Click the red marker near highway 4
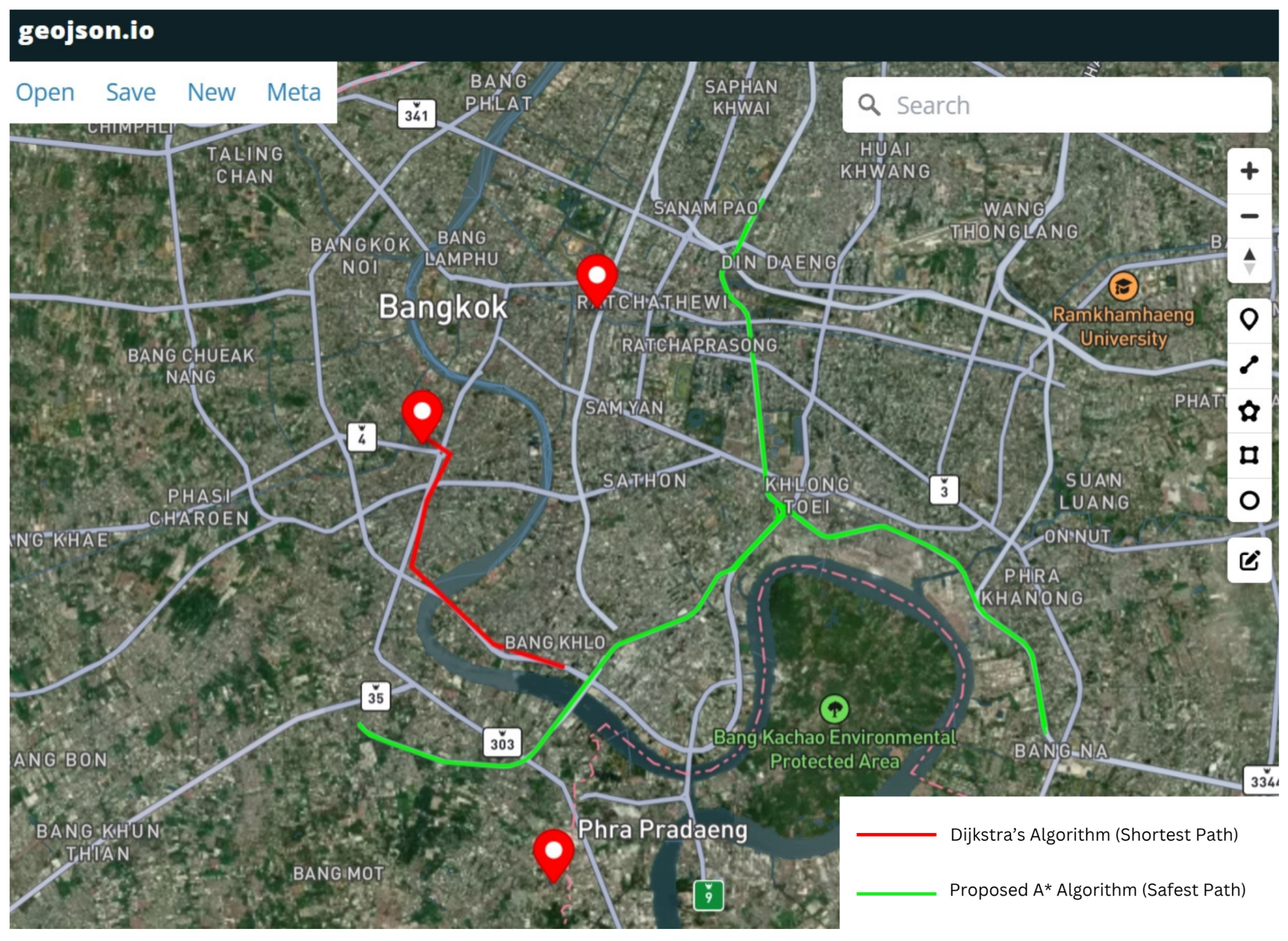The width and height of the screenshot is (1288, 941). click(x=422, y=417)
